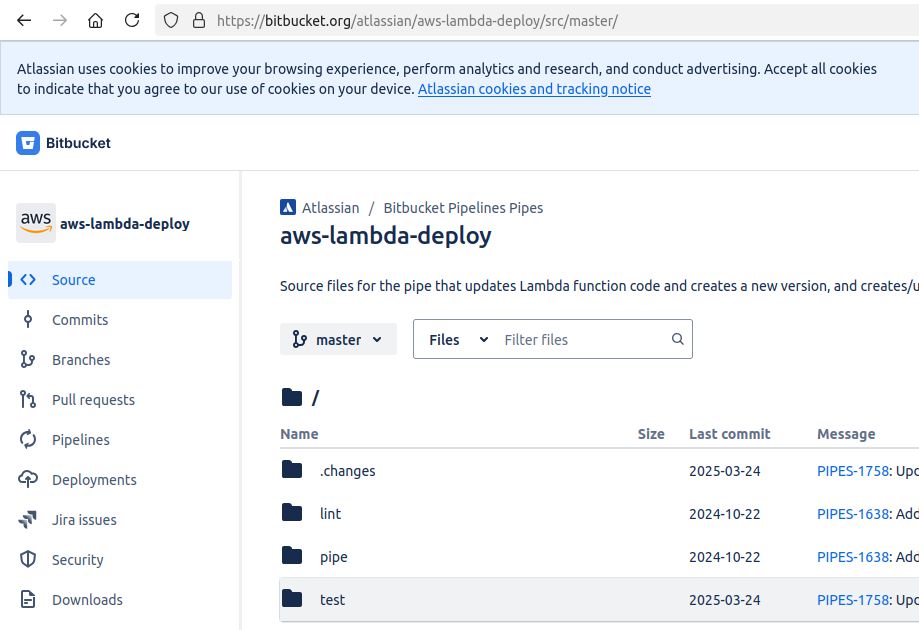Click the Downloads file icon
The image size is (919, 630).
click(x=28, y=600)
